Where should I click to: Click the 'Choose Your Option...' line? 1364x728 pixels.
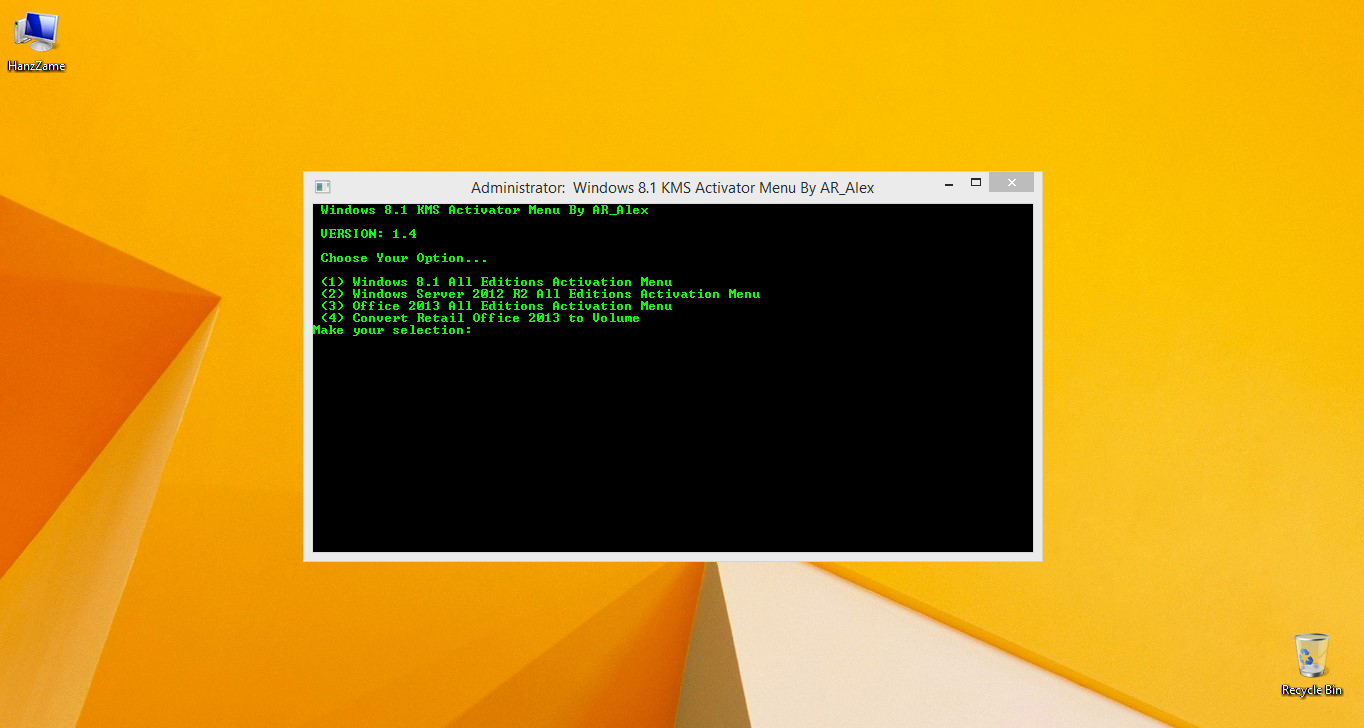[x=404, y=258]
